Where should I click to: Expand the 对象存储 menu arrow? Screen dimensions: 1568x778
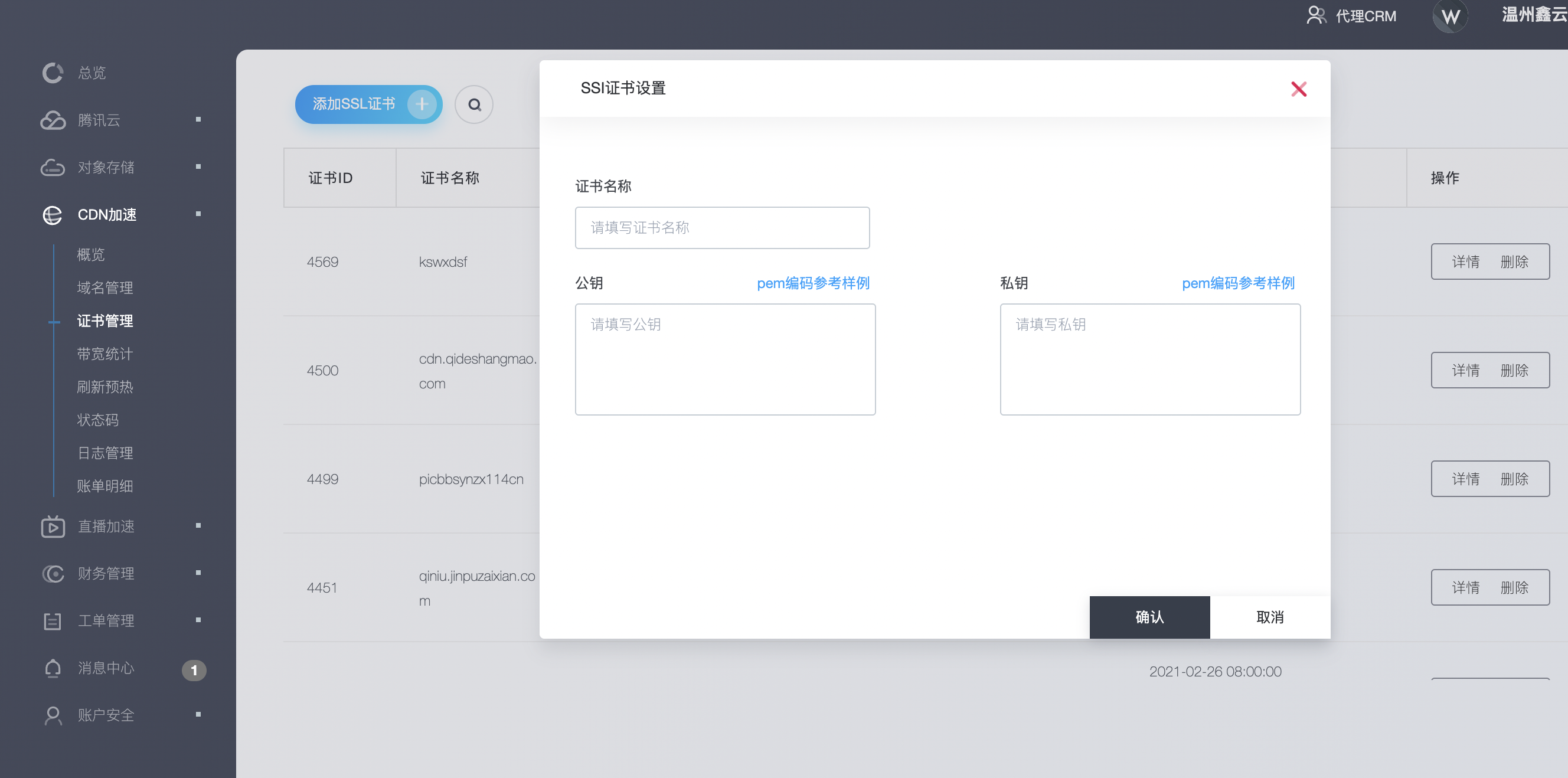198,167
